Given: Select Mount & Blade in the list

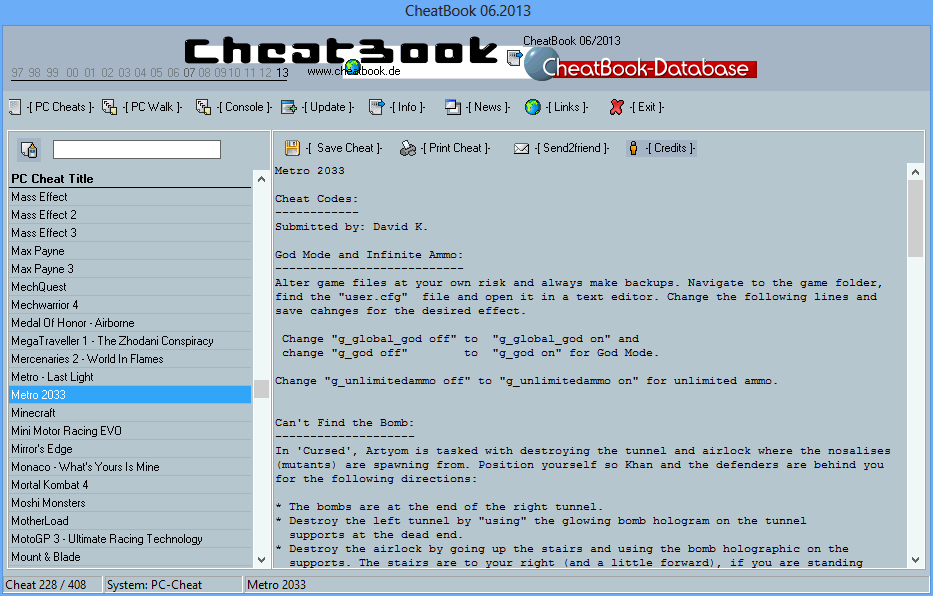Looking at the screenshot, I should click(130, 557).
